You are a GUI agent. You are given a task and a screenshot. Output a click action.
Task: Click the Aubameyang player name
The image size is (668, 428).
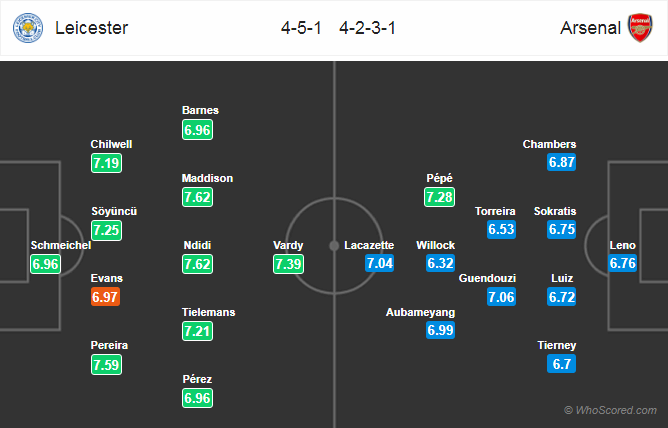click(420, 312)
